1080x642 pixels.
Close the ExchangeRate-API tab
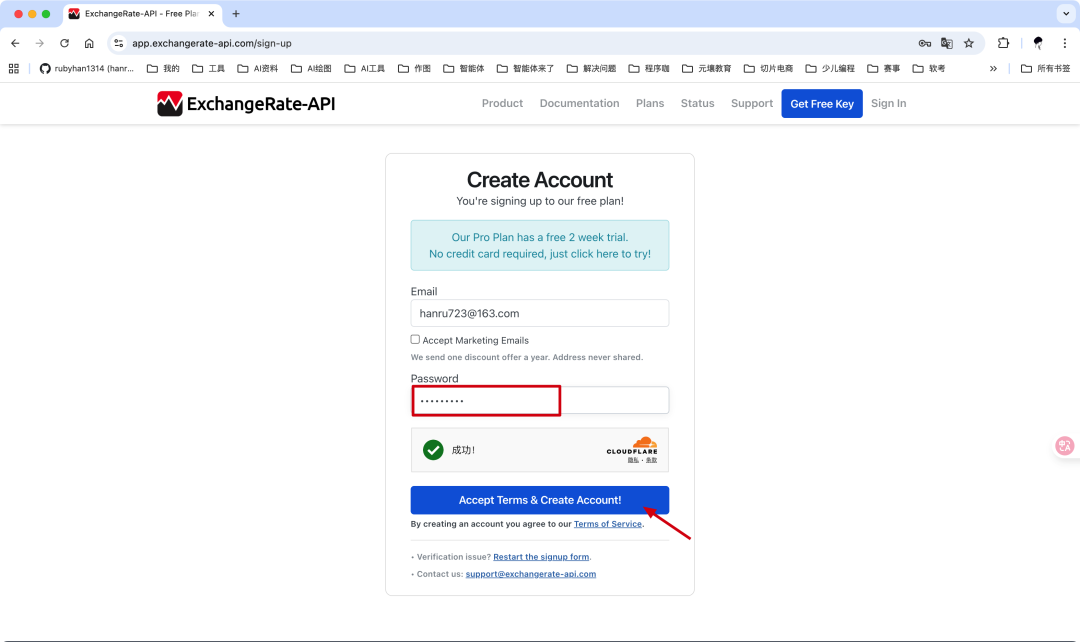(x=211, y=14)
